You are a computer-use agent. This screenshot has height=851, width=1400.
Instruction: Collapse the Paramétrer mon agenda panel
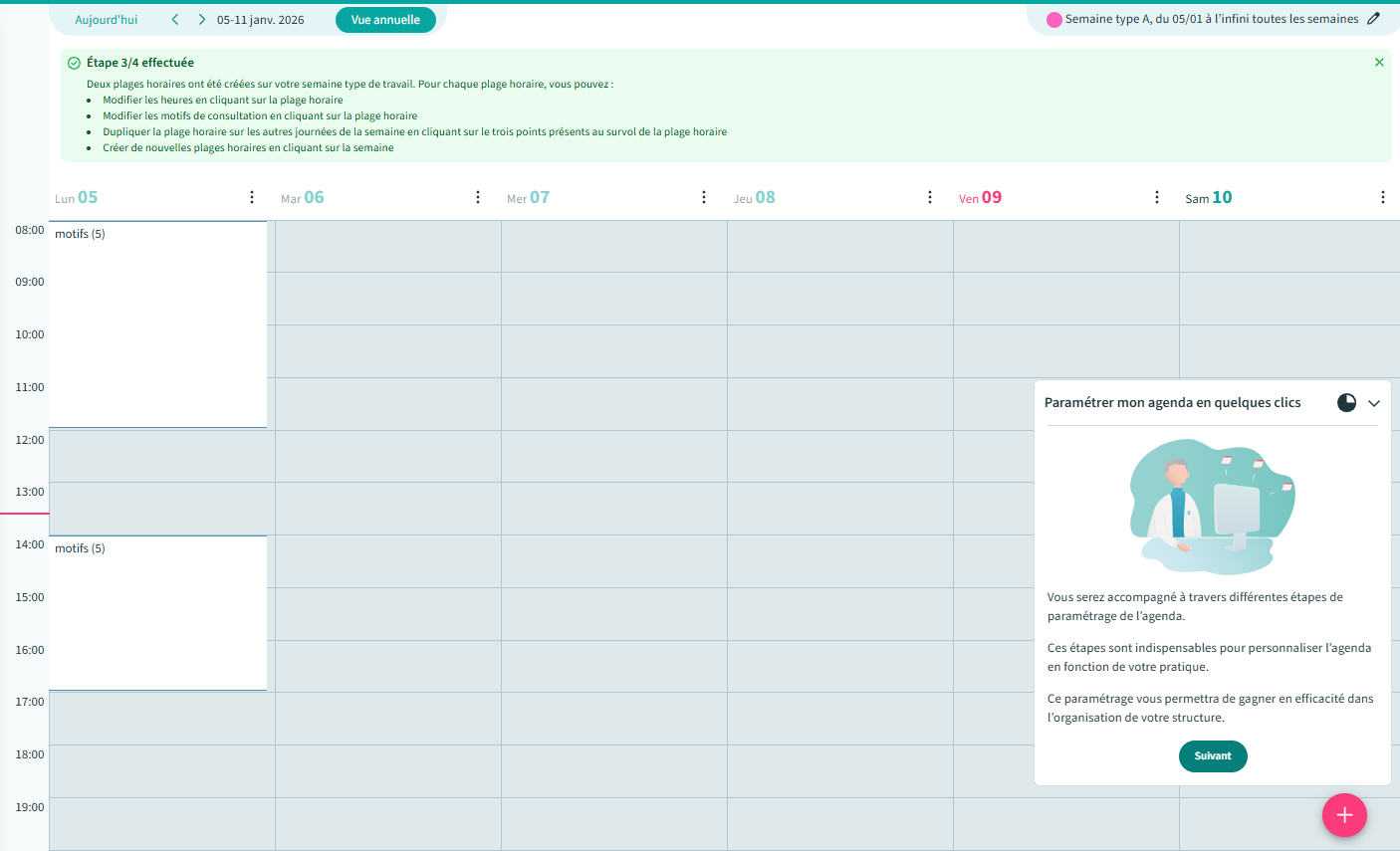point(1374,403)
